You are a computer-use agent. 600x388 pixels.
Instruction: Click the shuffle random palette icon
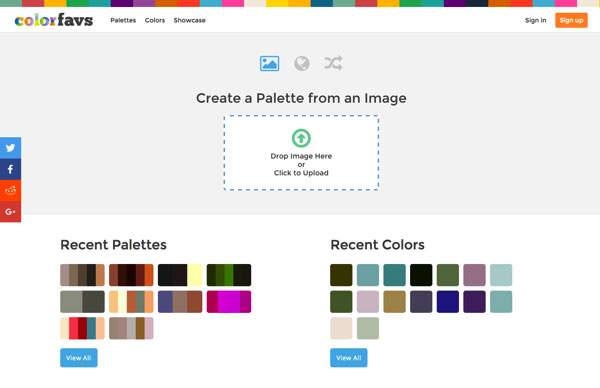[x=333, y=63]
